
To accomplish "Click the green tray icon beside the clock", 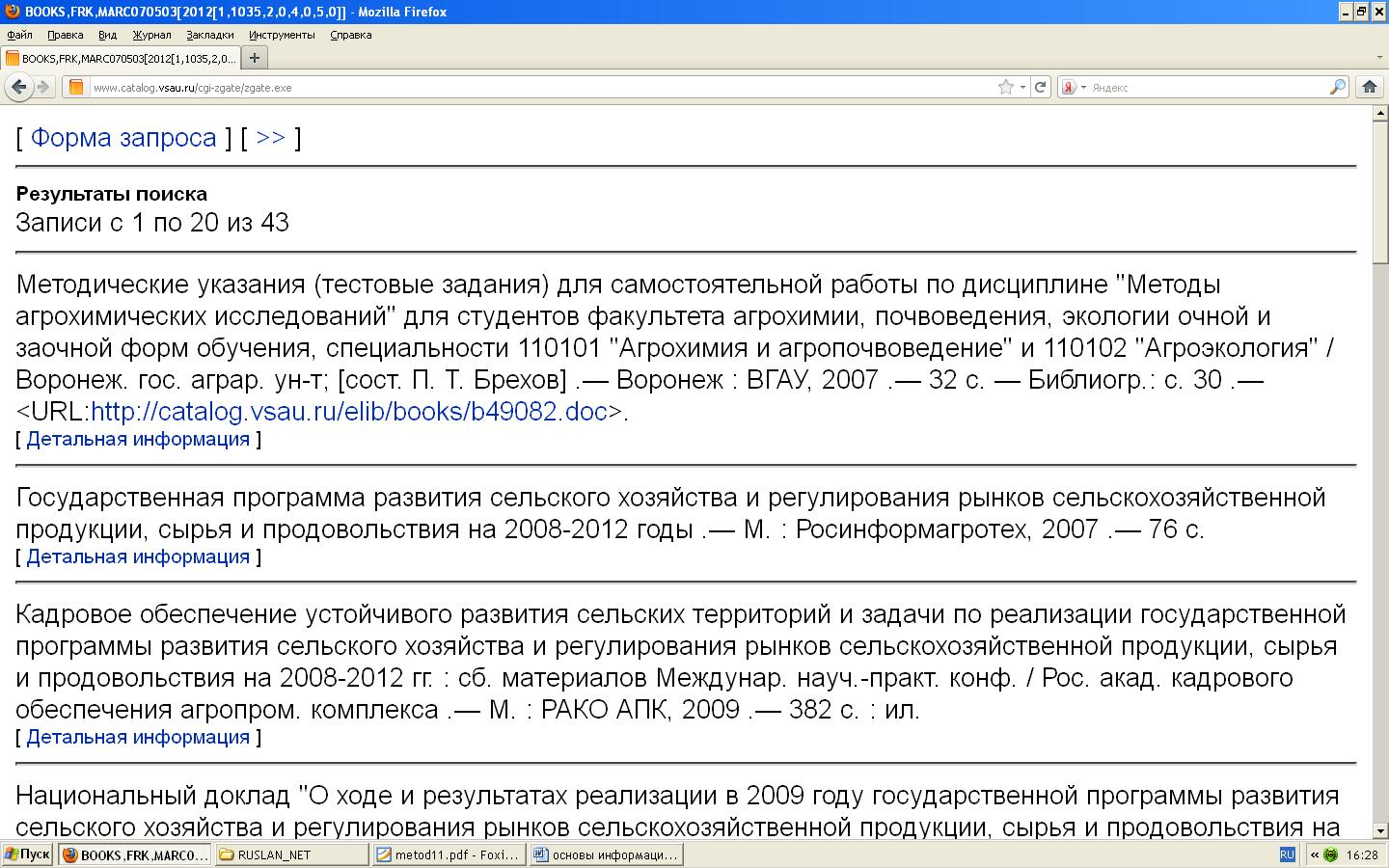I will (x=1331, y=854).
